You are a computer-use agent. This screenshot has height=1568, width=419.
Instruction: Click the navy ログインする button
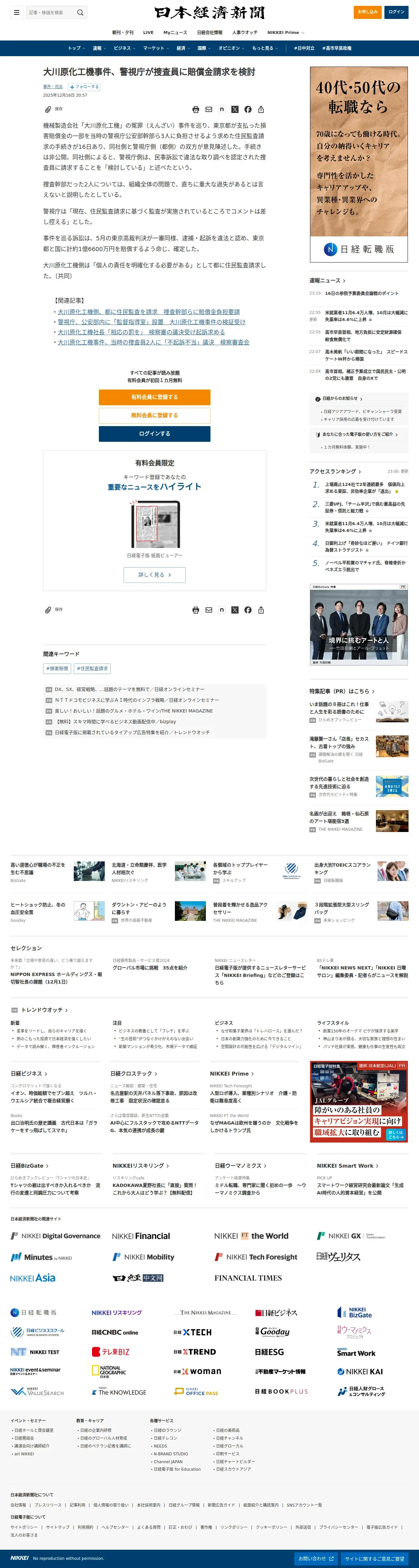[154, 433]
